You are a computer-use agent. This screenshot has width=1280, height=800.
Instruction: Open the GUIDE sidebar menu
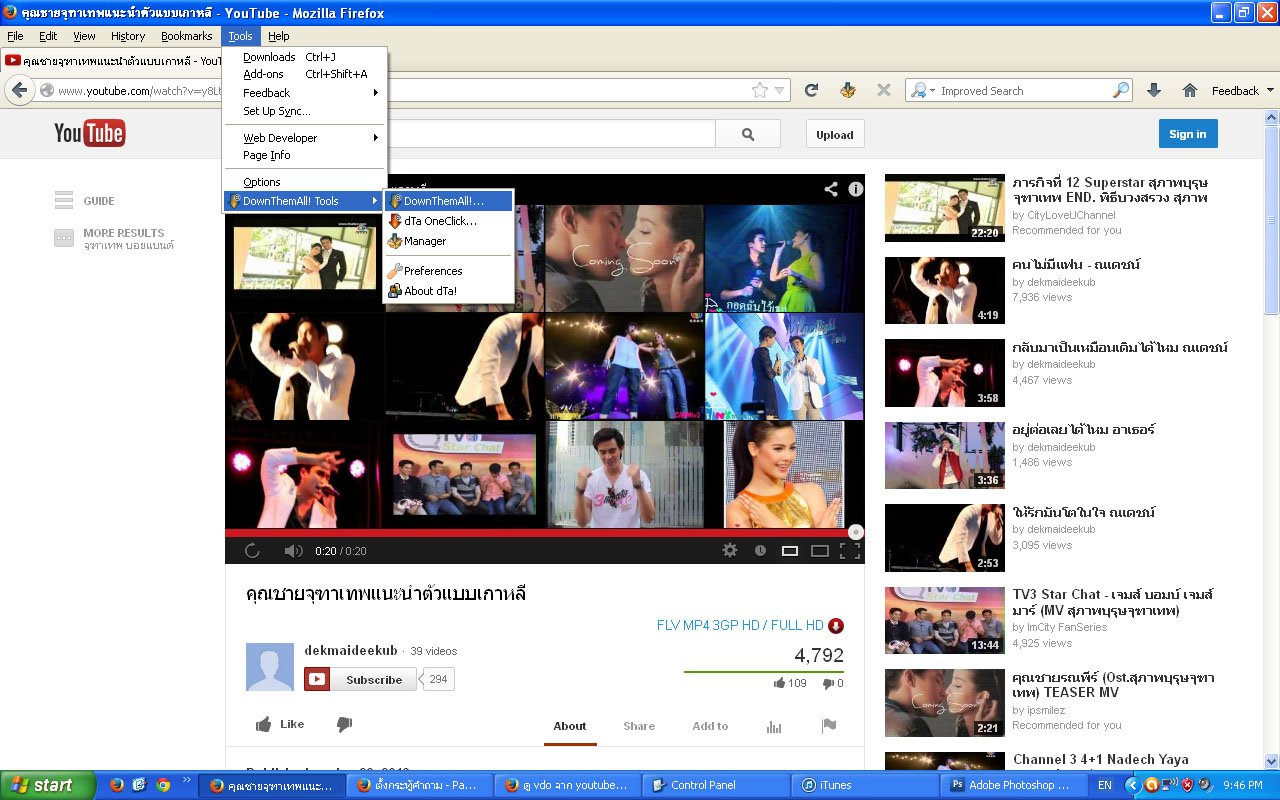pyautogui.click(x=85, y=201)
